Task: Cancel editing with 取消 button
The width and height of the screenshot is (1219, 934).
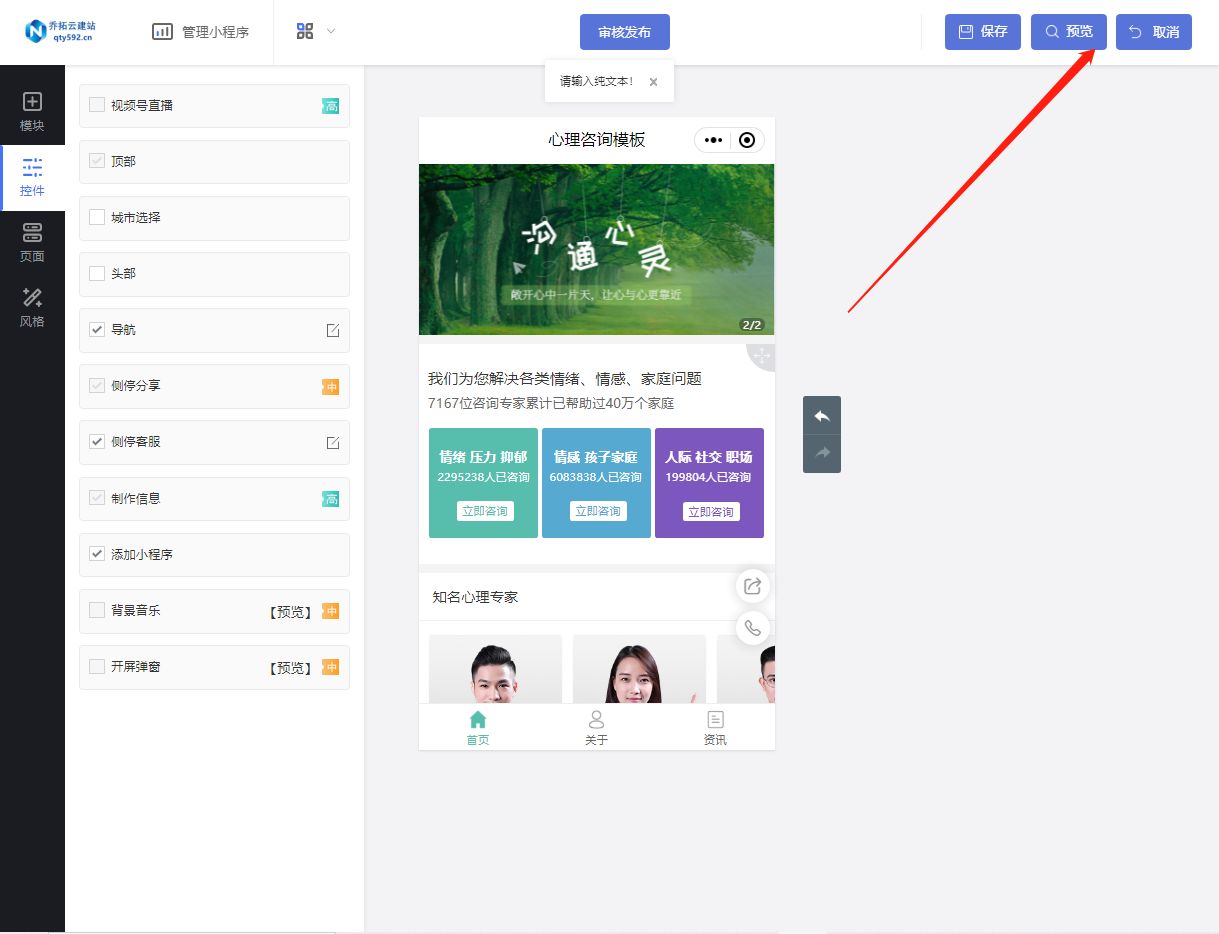Action: point(1153,32)
